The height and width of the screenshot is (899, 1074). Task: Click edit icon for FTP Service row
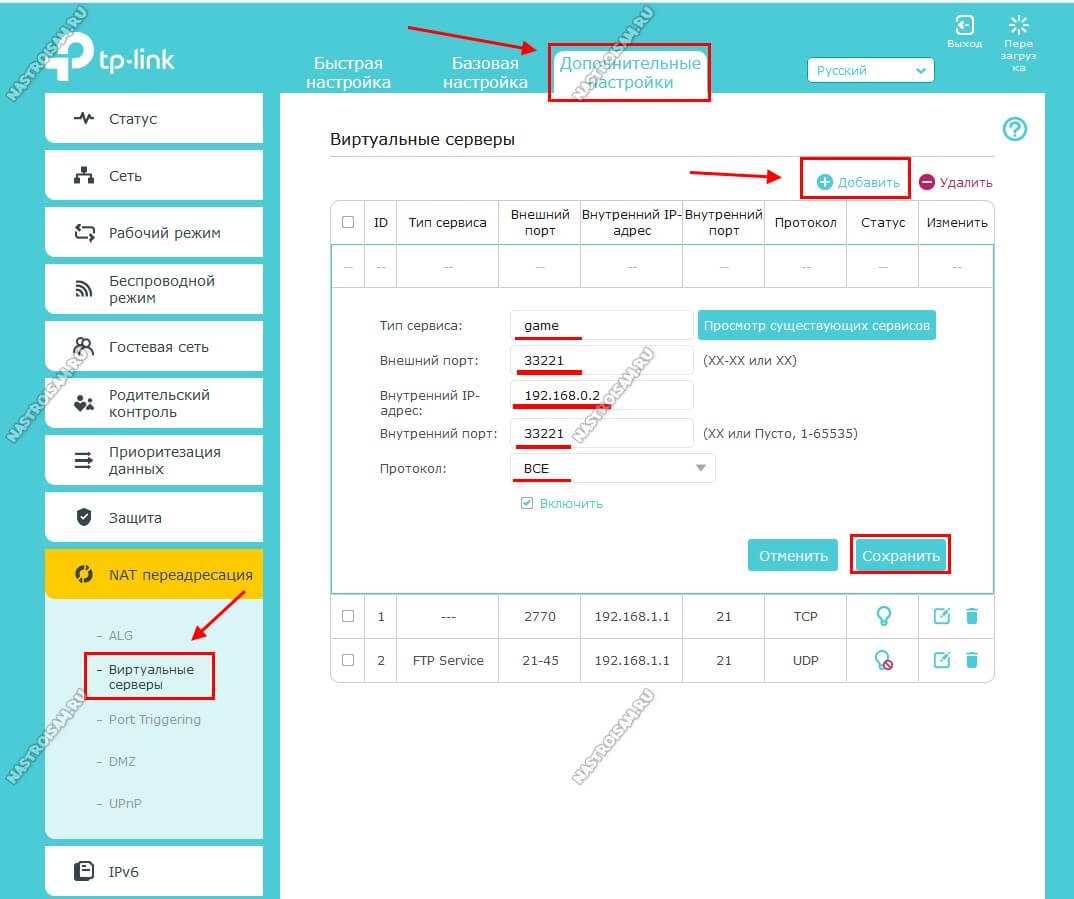(941, 660)
